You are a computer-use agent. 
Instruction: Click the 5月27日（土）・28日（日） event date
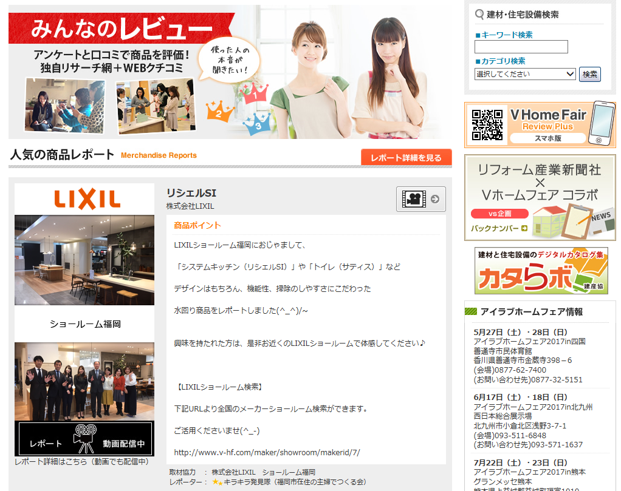(x=520, y=332)
